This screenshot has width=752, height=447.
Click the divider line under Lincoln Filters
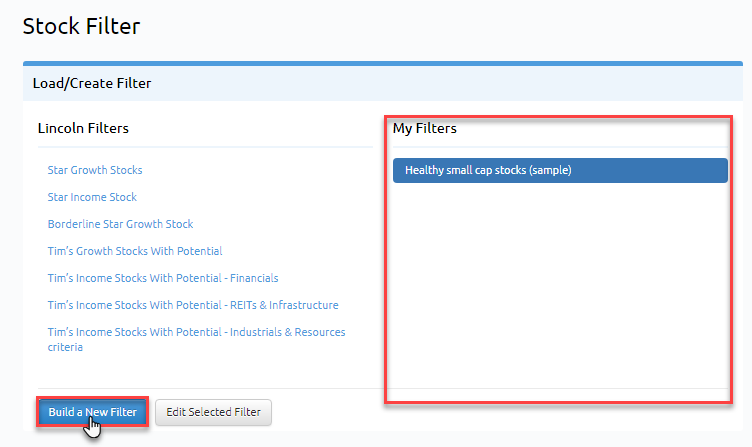[205, 147]
